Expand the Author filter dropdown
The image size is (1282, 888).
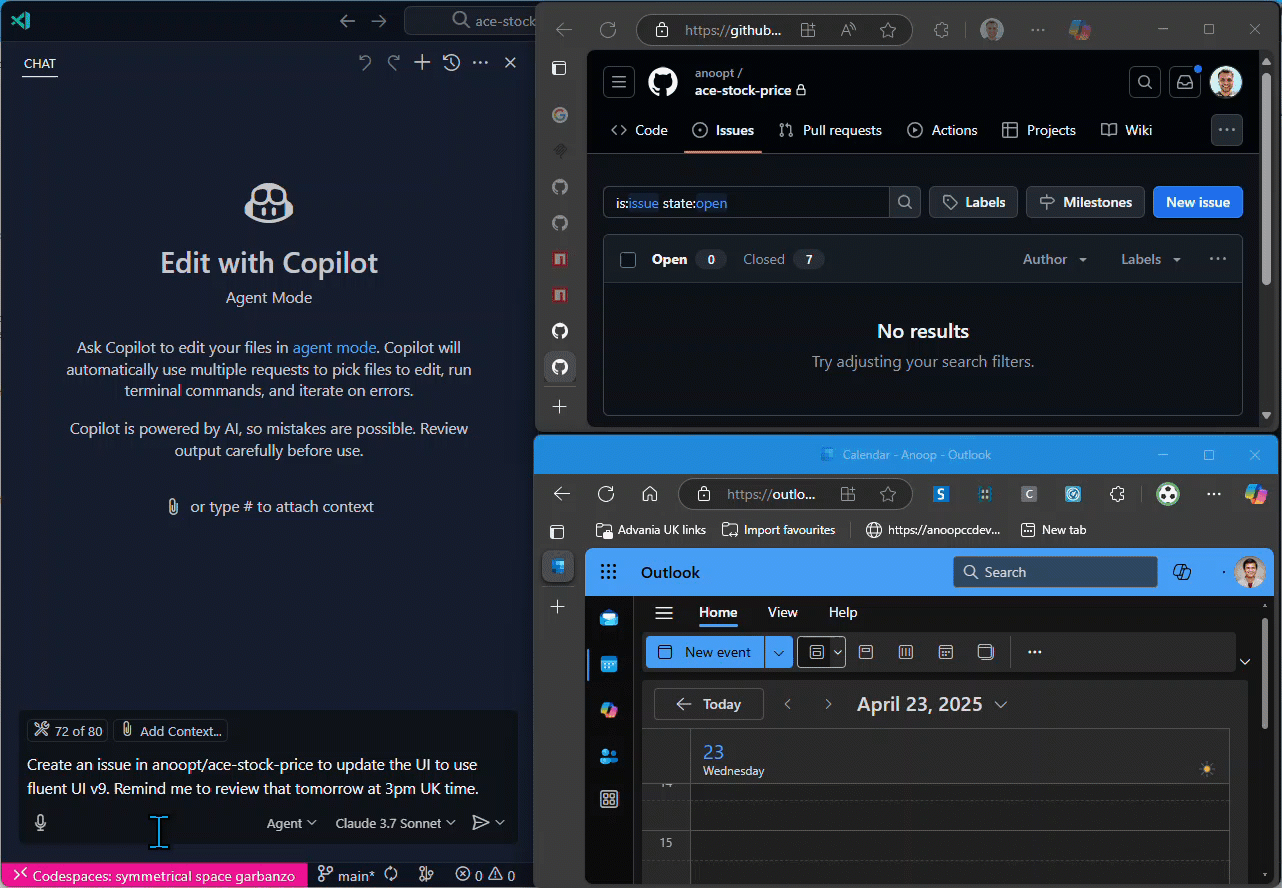pos(1054,260)
